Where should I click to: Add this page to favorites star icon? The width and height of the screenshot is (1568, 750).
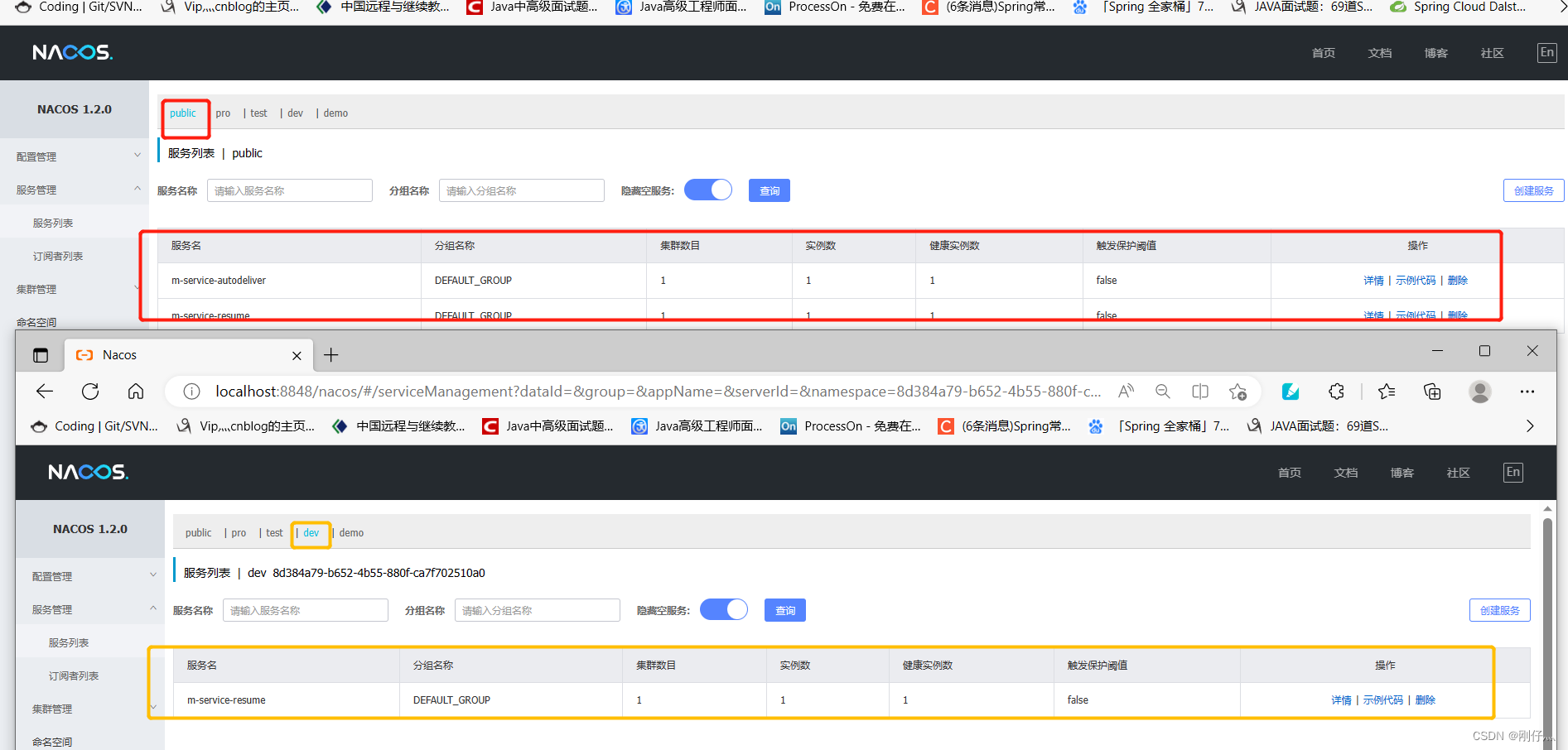pos(1238,392)
